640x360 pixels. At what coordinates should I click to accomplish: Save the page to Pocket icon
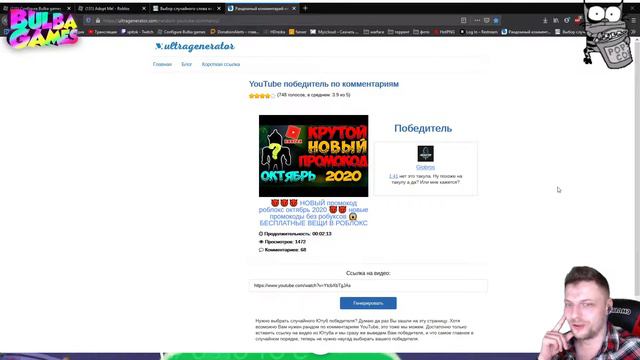(487, 20)
